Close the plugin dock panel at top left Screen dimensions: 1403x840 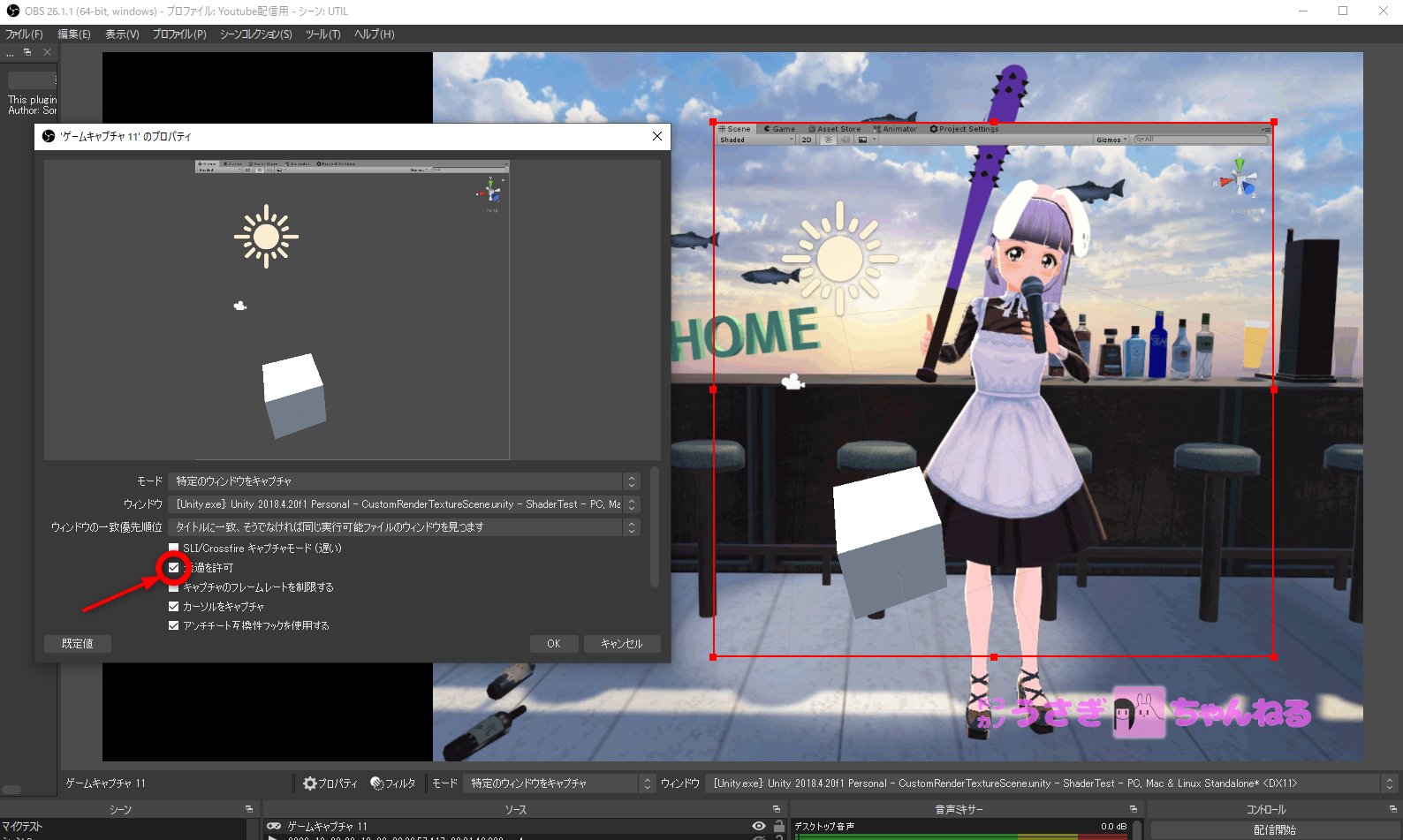tap(47, 52)
